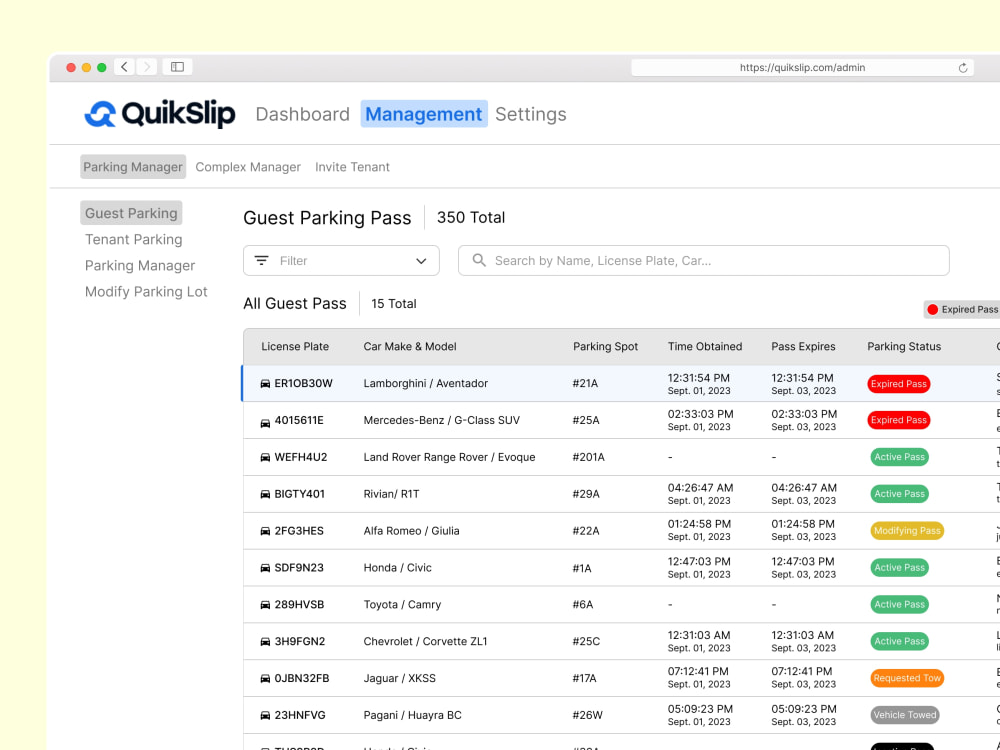Click red dot in Expired Pass legend
The image size is (1000, 750).
pyautogui.click(x=932, y=309)
